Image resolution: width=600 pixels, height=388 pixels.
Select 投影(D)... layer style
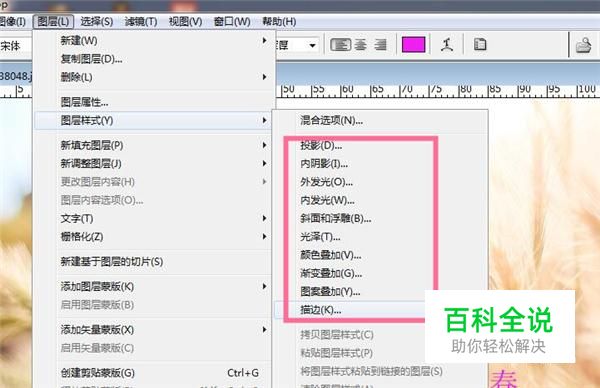[380, 145]
